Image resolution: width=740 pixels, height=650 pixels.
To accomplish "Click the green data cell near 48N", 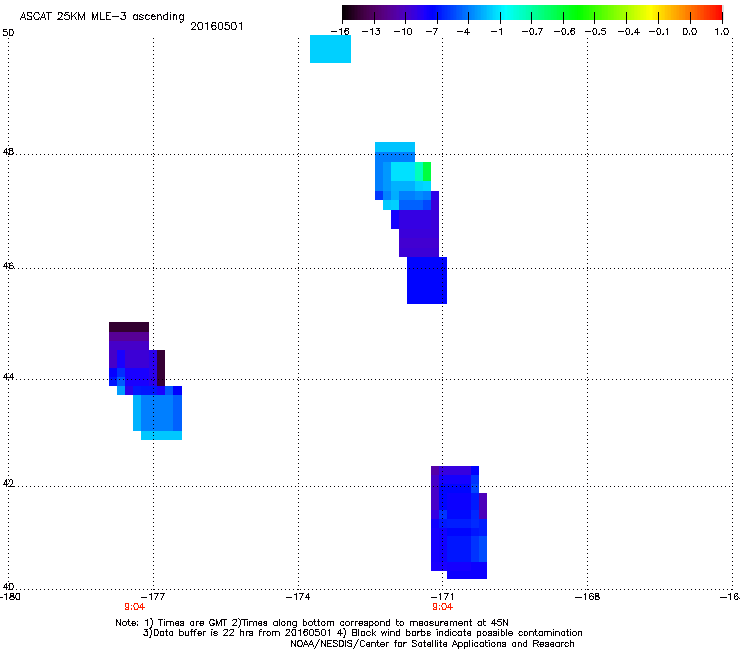I will tap(427, 171).
